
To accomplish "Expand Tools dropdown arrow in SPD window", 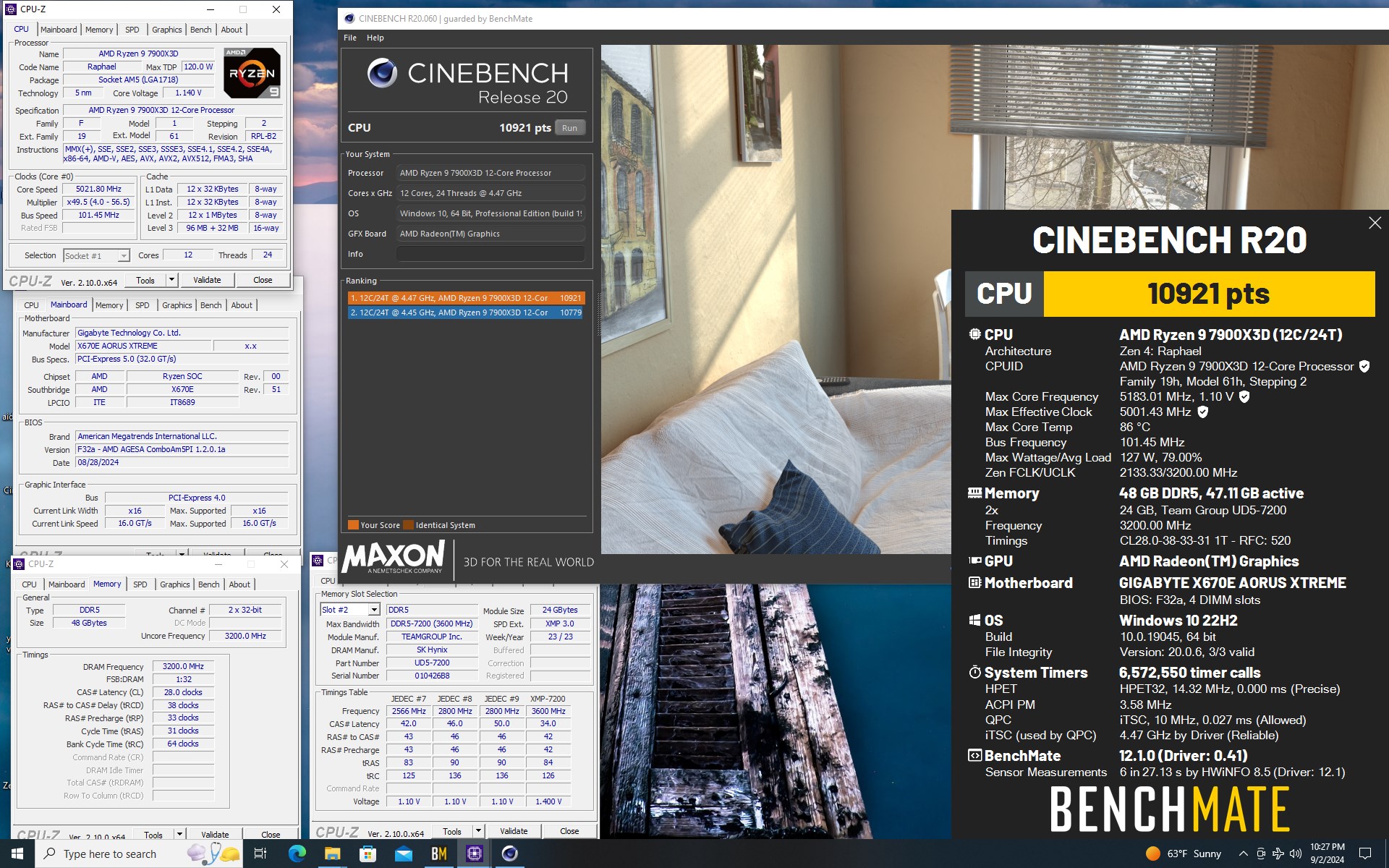I will (478, 831).
